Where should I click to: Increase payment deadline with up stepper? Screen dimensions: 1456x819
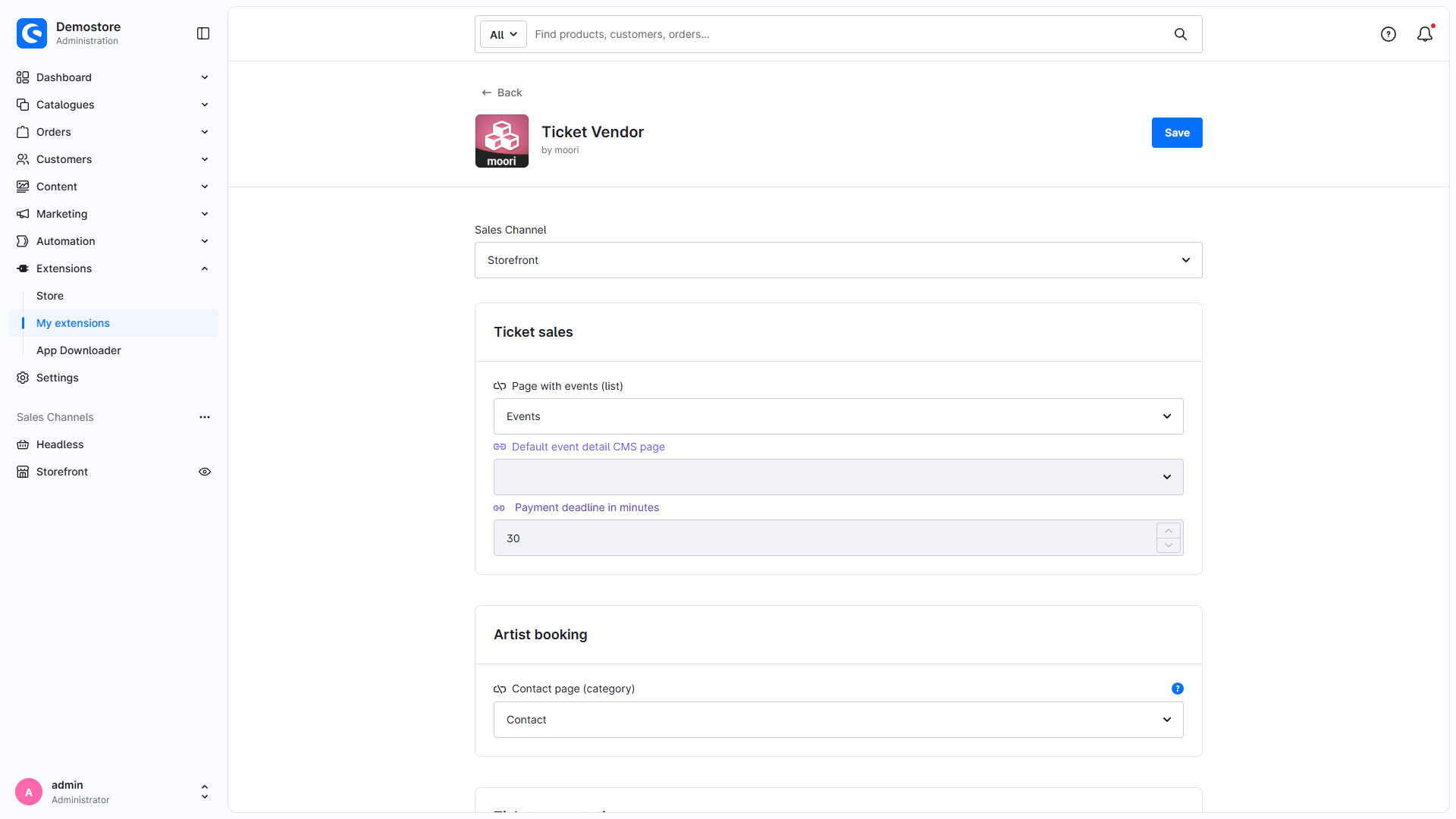1169,531
